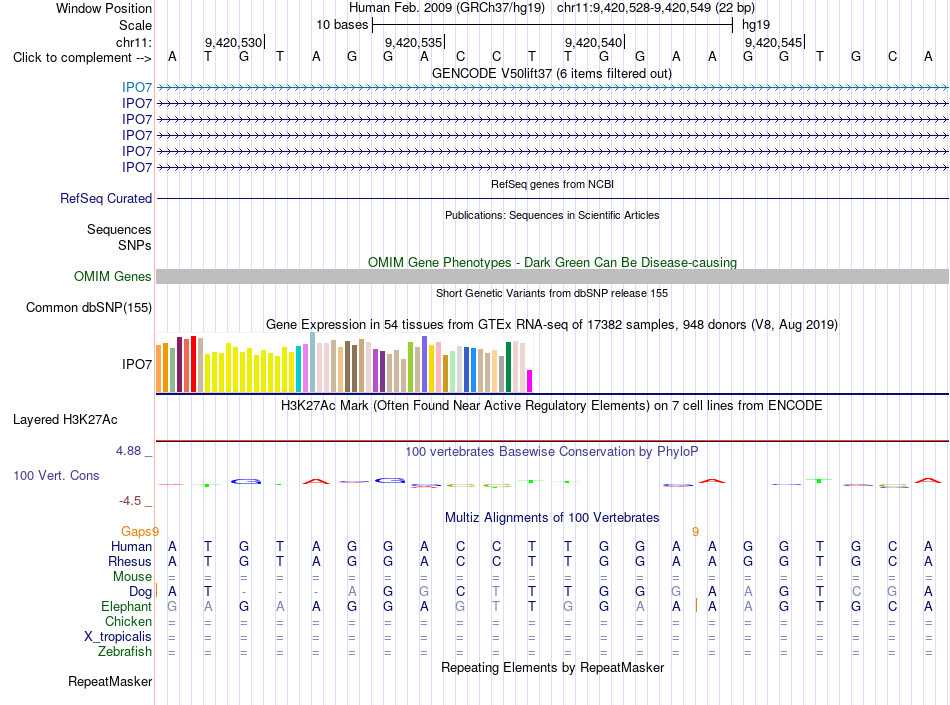Click the 'Chicken' alignment row label

click(128, 621)
